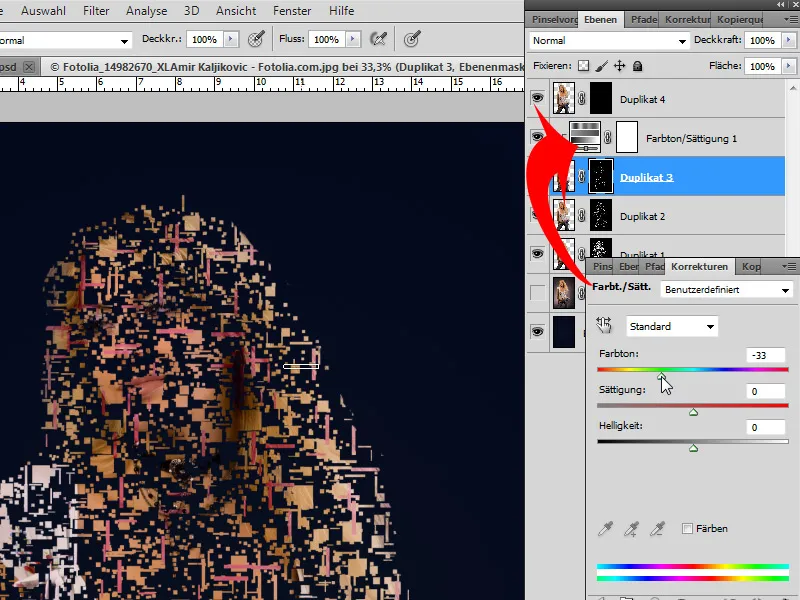Open the Analyse menu
Viewport: 800px width, 600px height.
[146, 11]
